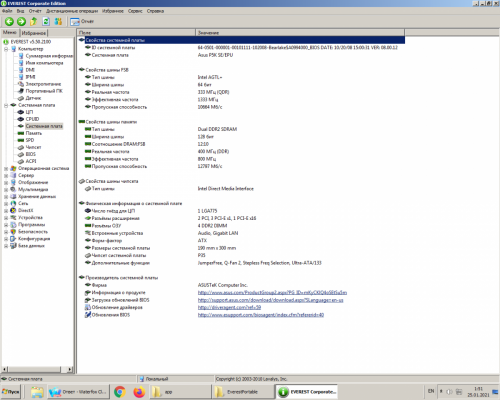Open the Отчёт report button in toolbar

(82, 22)
